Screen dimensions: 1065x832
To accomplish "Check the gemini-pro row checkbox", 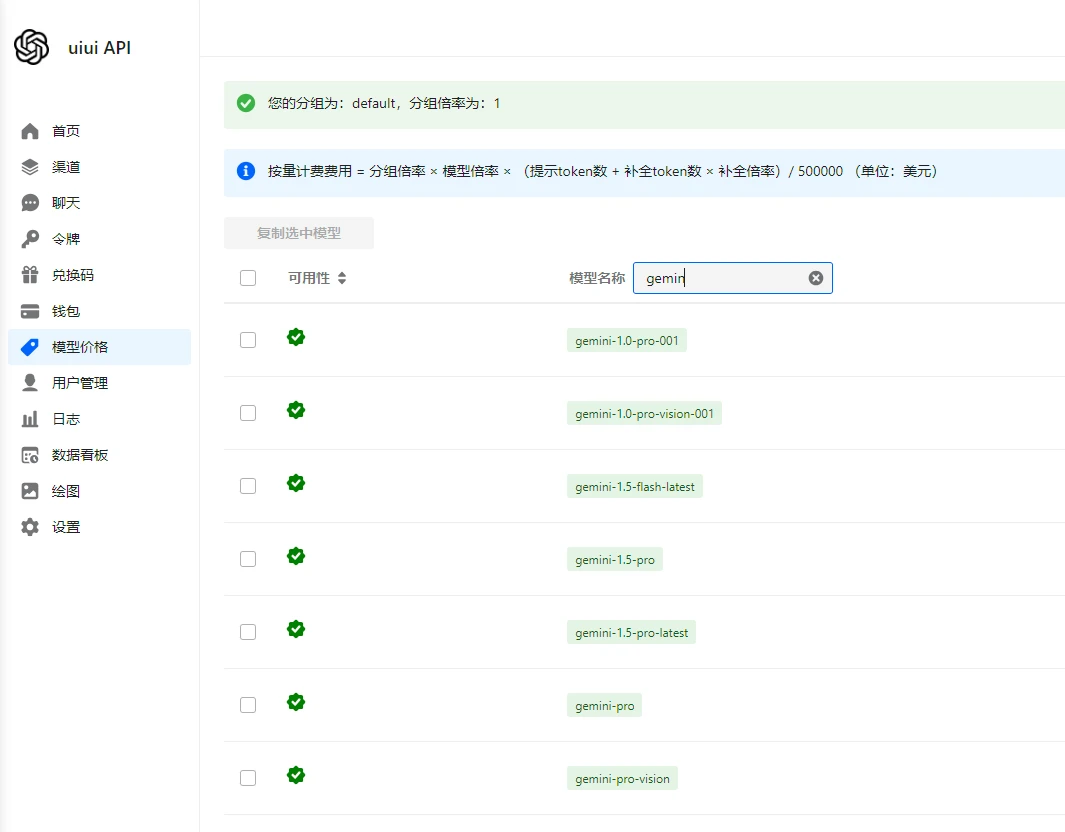I will pyautogui.click(x=248, y=705).
